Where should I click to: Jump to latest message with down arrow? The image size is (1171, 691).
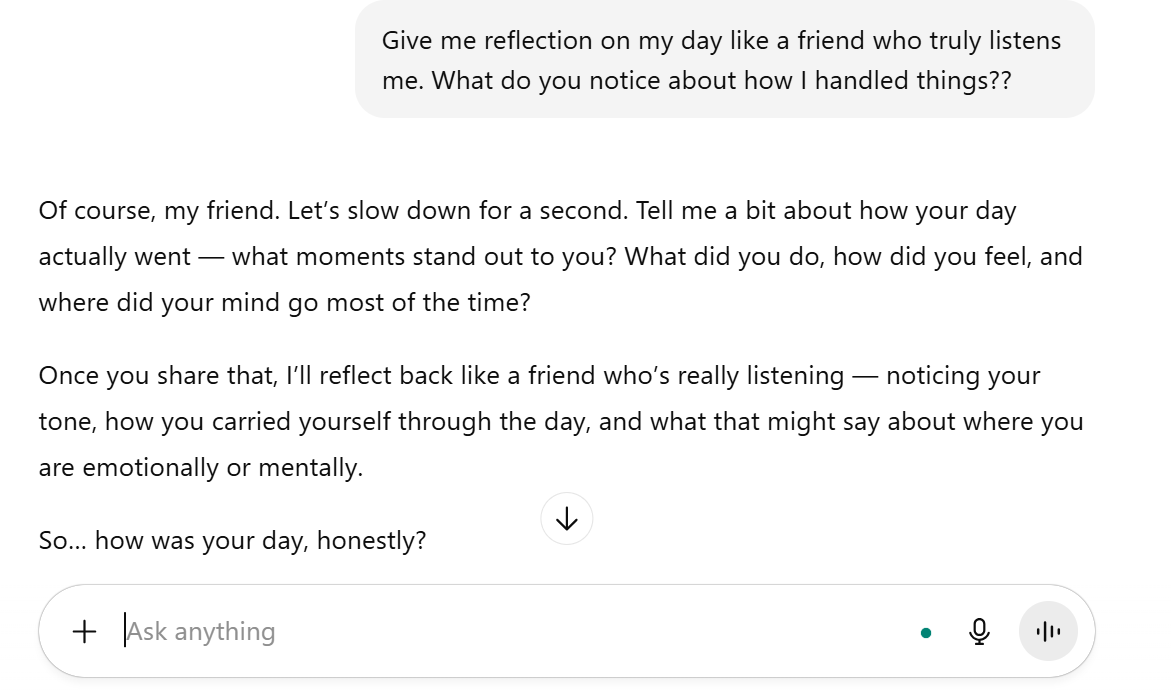(567, 518)
